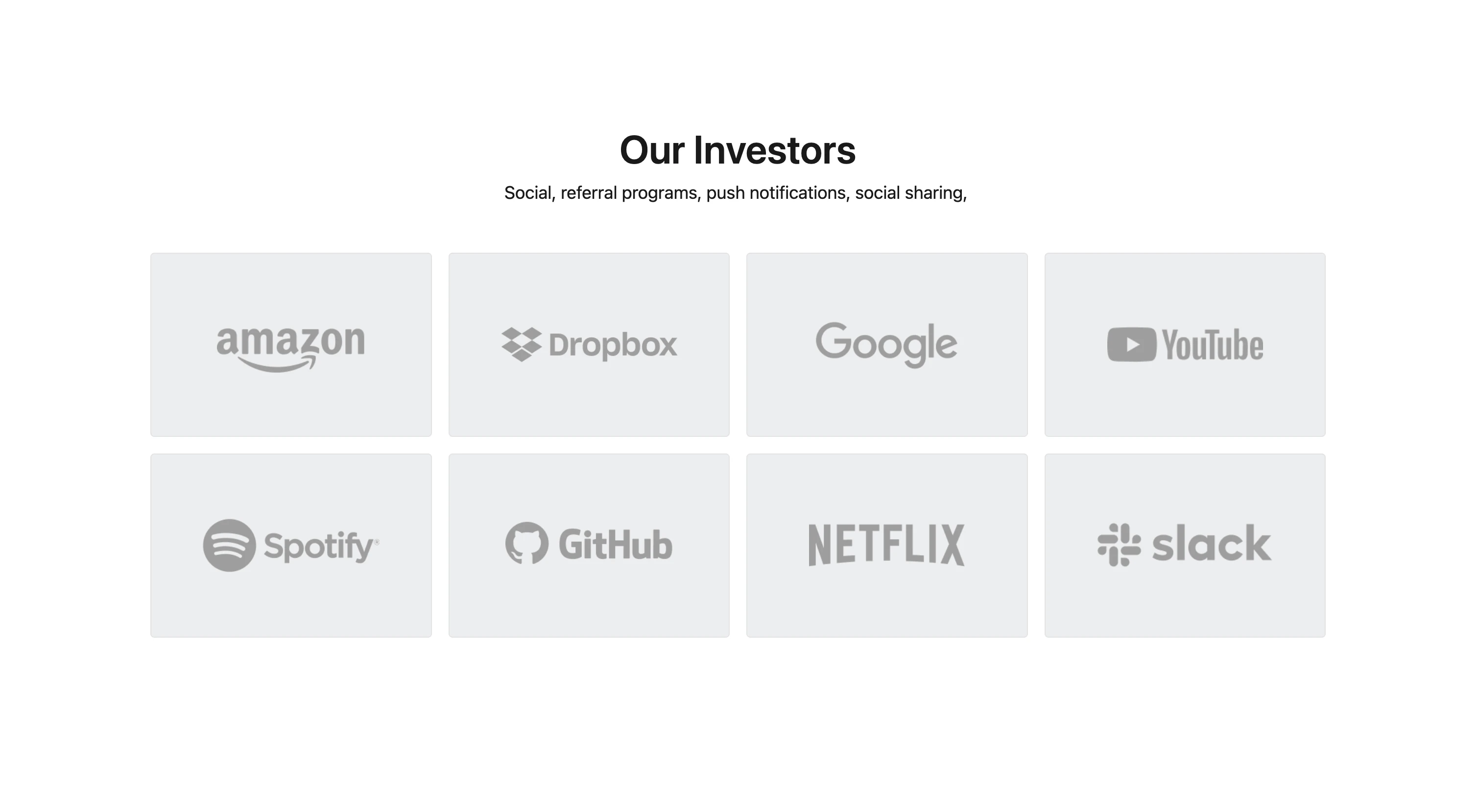
Task: Click the "YouTube" wordmark text
Action: [x=1212, y=345]
